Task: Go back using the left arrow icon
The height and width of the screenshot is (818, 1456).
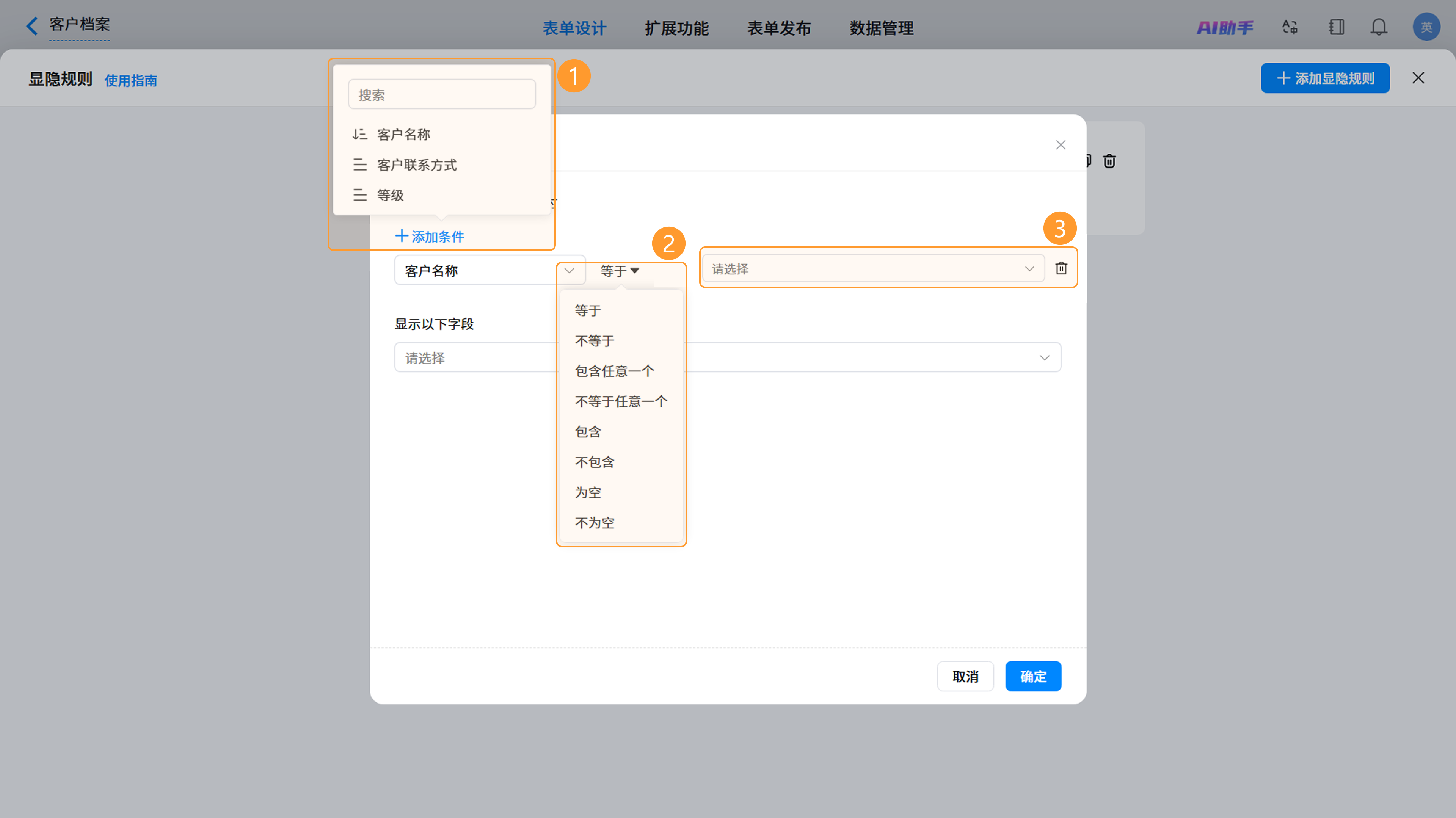Action: point(32,25)
